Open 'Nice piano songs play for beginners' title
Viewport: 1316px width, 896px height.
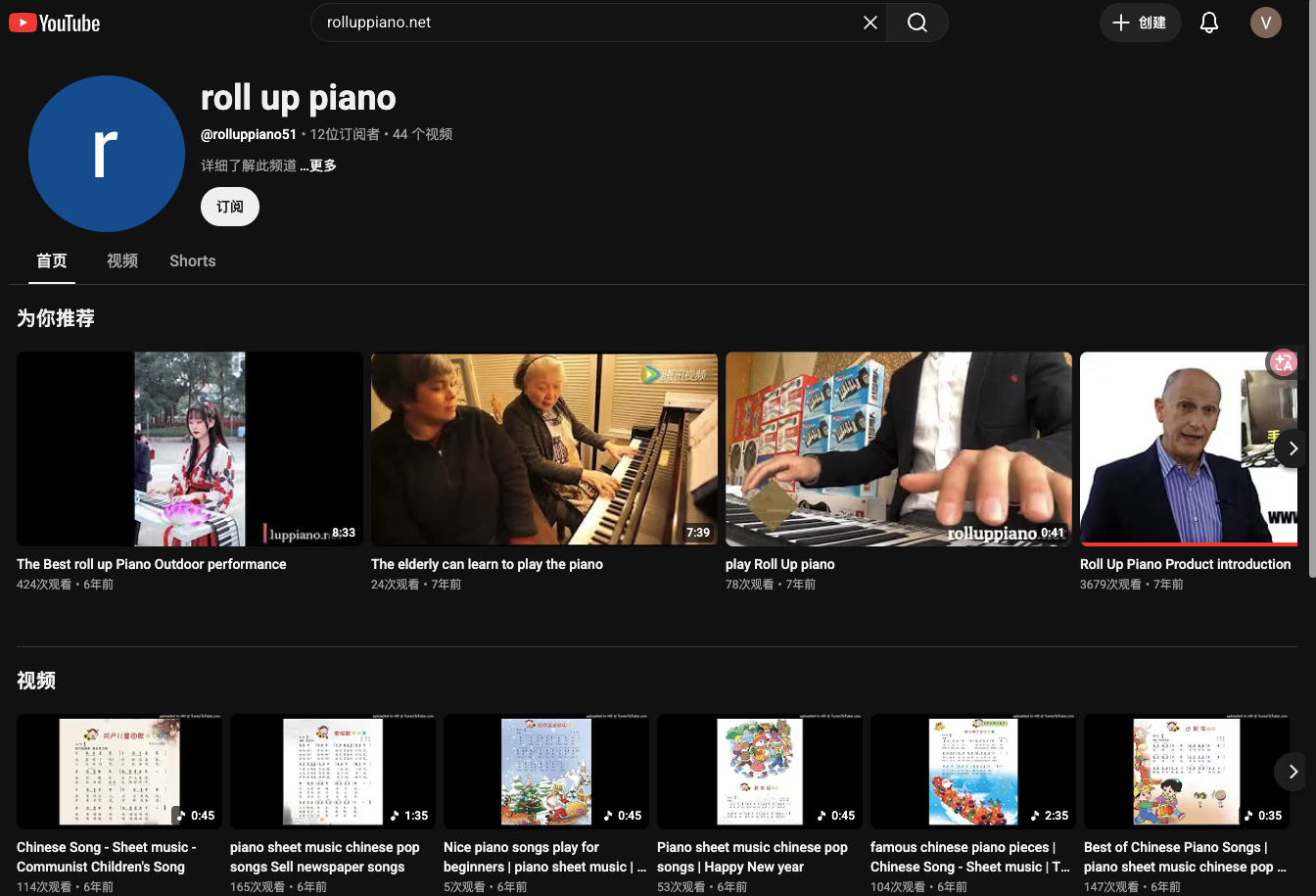click(544, 857)
